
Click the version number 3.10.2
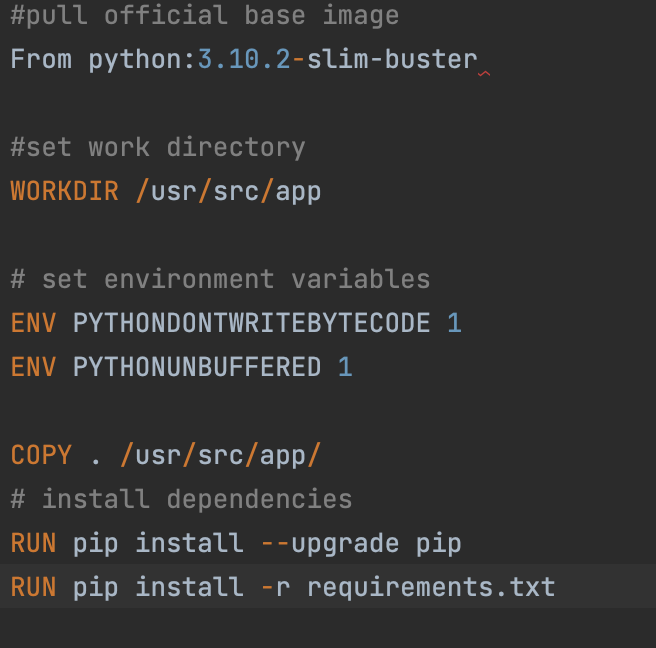(x=244, y=59)
